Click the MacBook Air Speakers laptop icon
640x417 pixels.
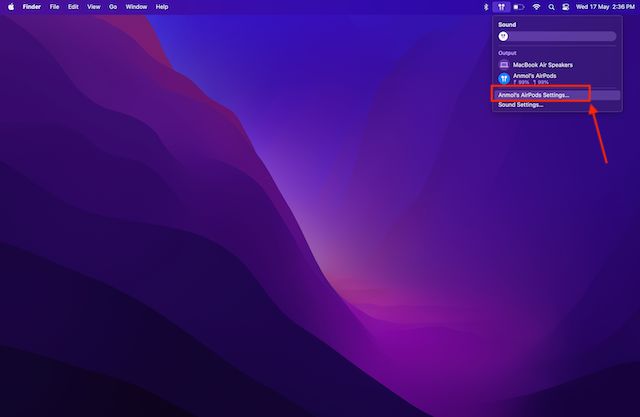coord(504,64)
